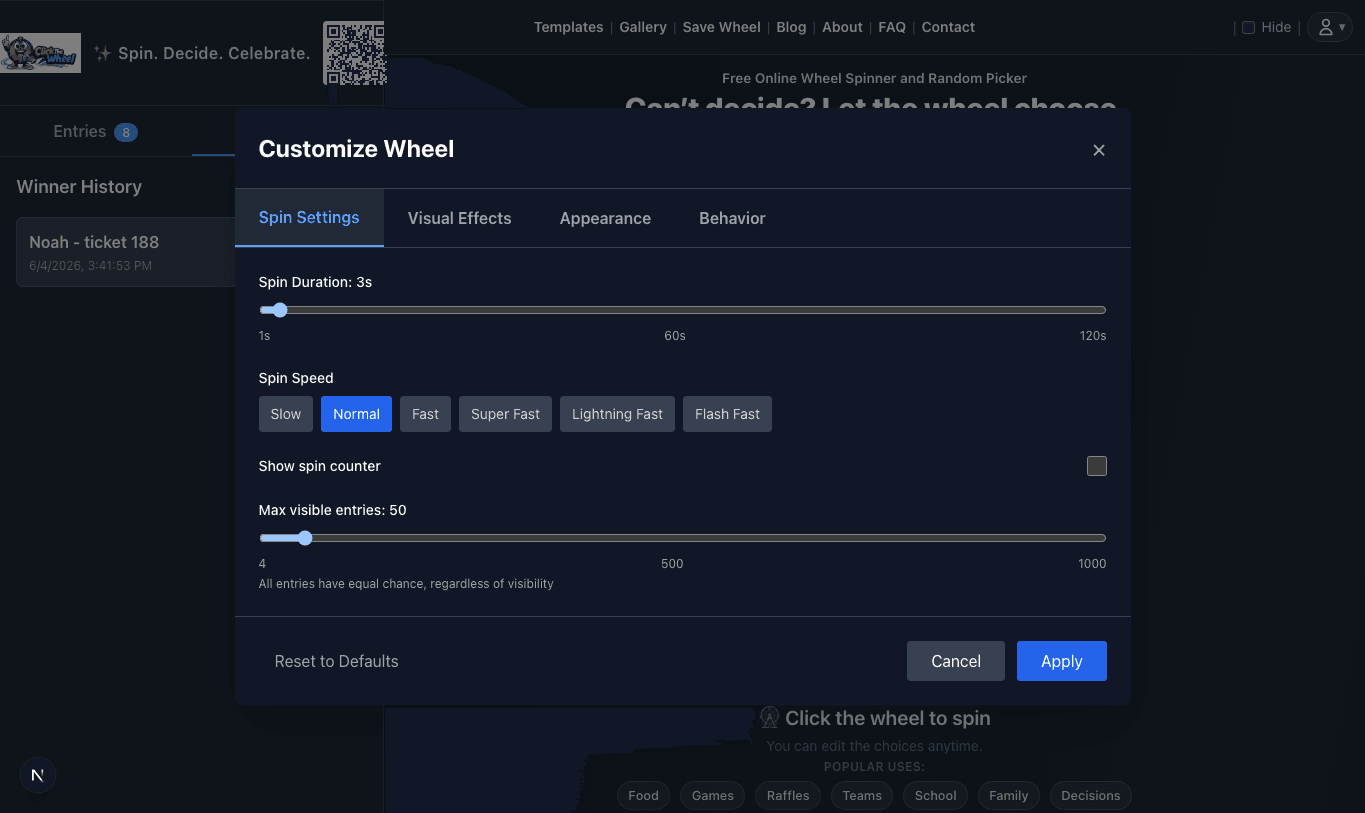Set spin speed to Super Fast
1365x813 pixels.
click(505, 414)
